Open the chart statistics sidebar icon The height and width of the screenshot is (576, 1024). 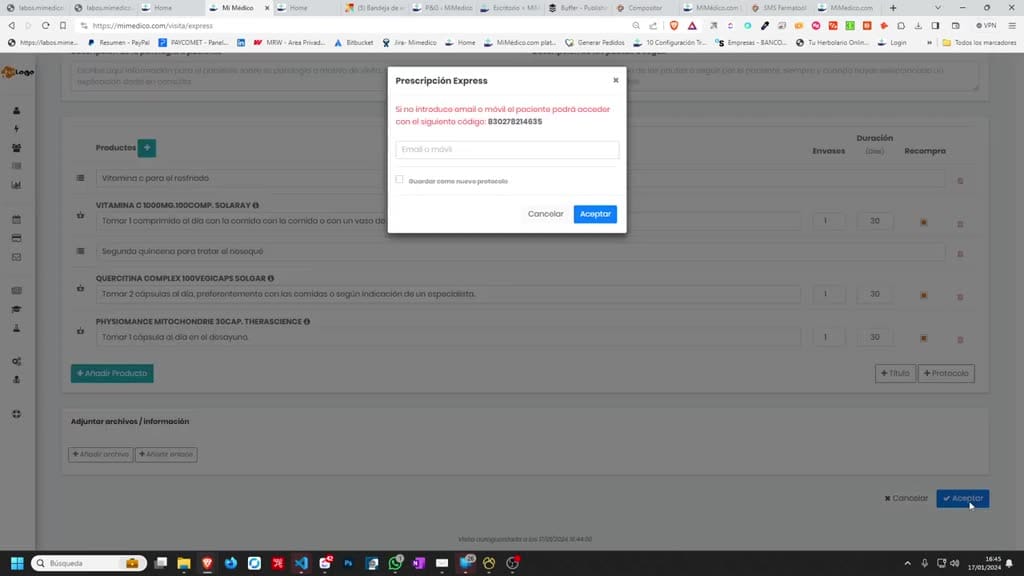[x=16, y=185]
